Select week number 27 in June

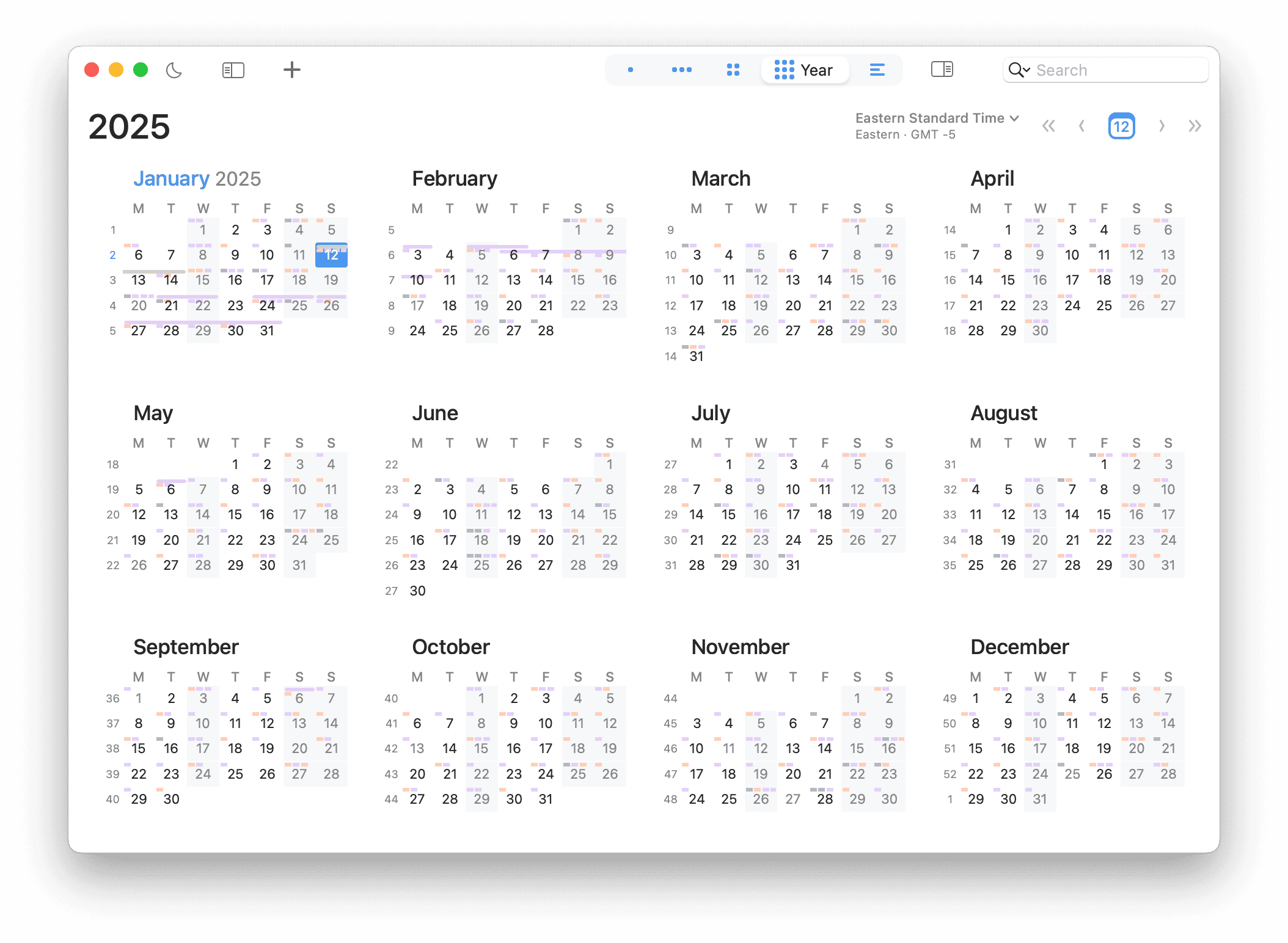(x=392, y=591)
